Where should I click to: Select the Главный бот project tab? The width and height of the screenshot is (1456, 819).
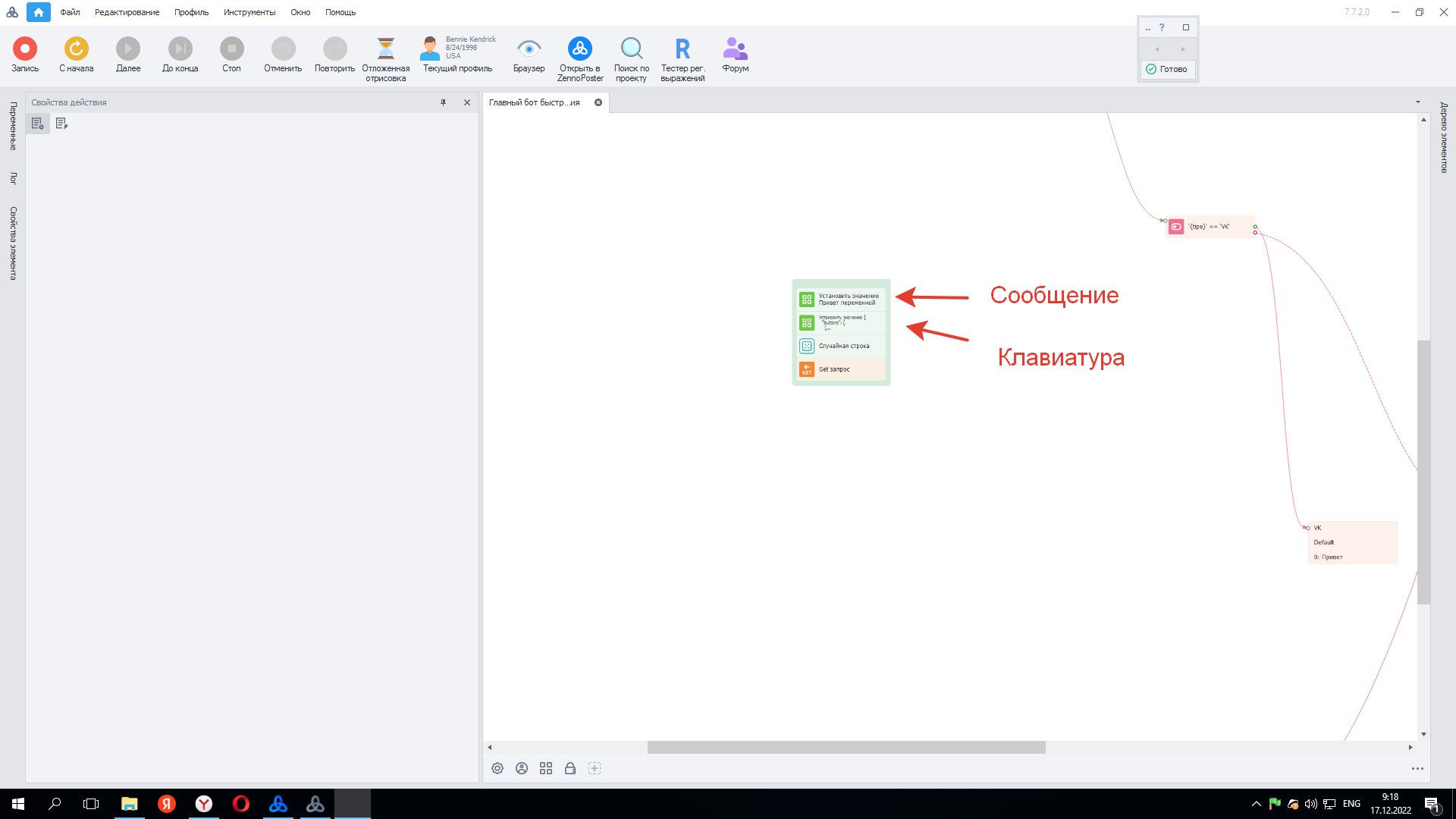[535, 102]
